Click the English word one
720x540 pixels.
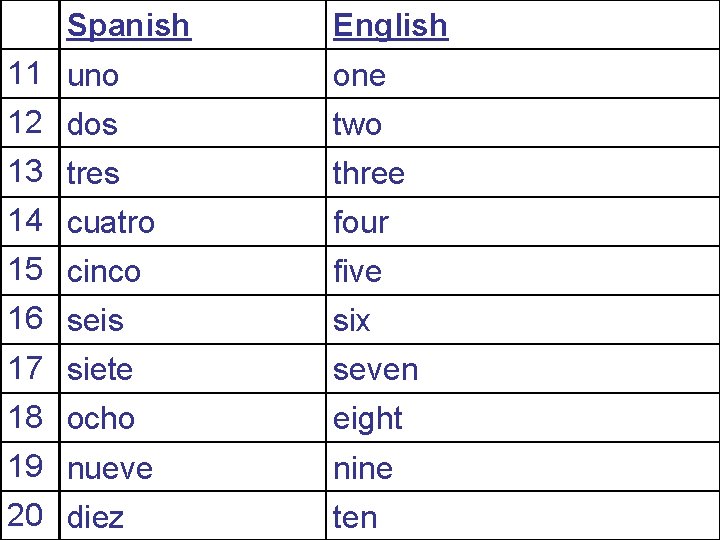click(359, 75)
